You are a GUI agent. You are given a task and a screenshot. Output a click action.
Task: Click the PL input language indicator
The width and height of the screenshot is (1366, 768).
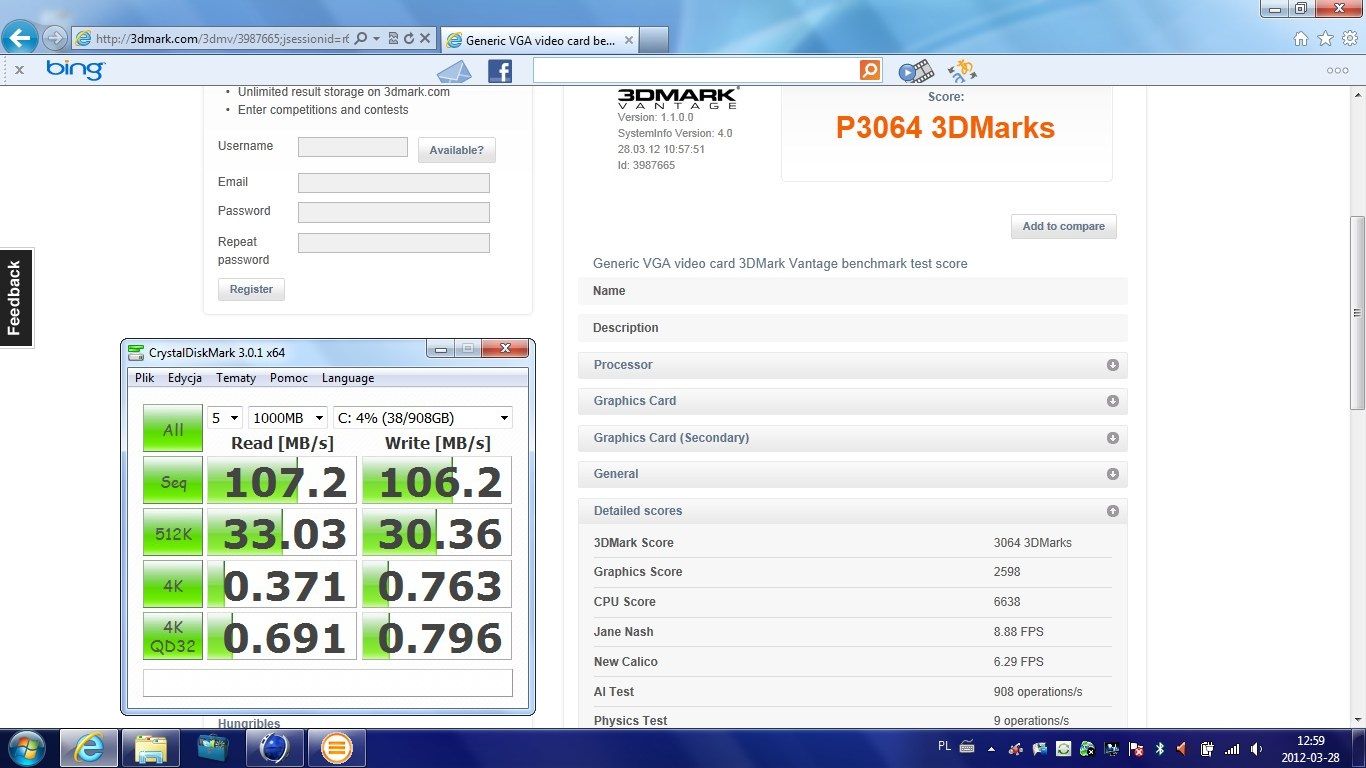pos(945,746)
